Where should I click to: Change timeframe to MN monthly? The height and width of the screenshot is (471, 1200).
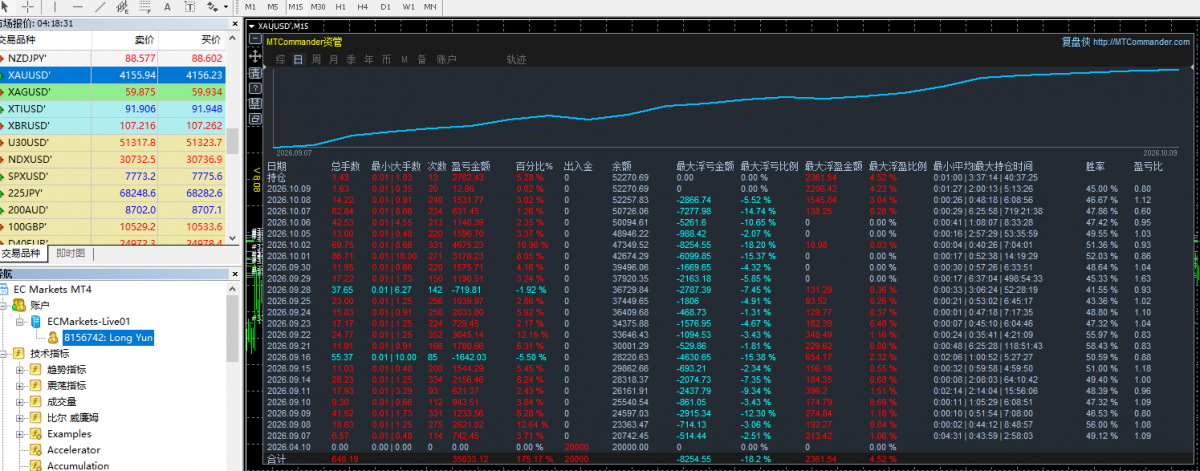pos(430,7)
